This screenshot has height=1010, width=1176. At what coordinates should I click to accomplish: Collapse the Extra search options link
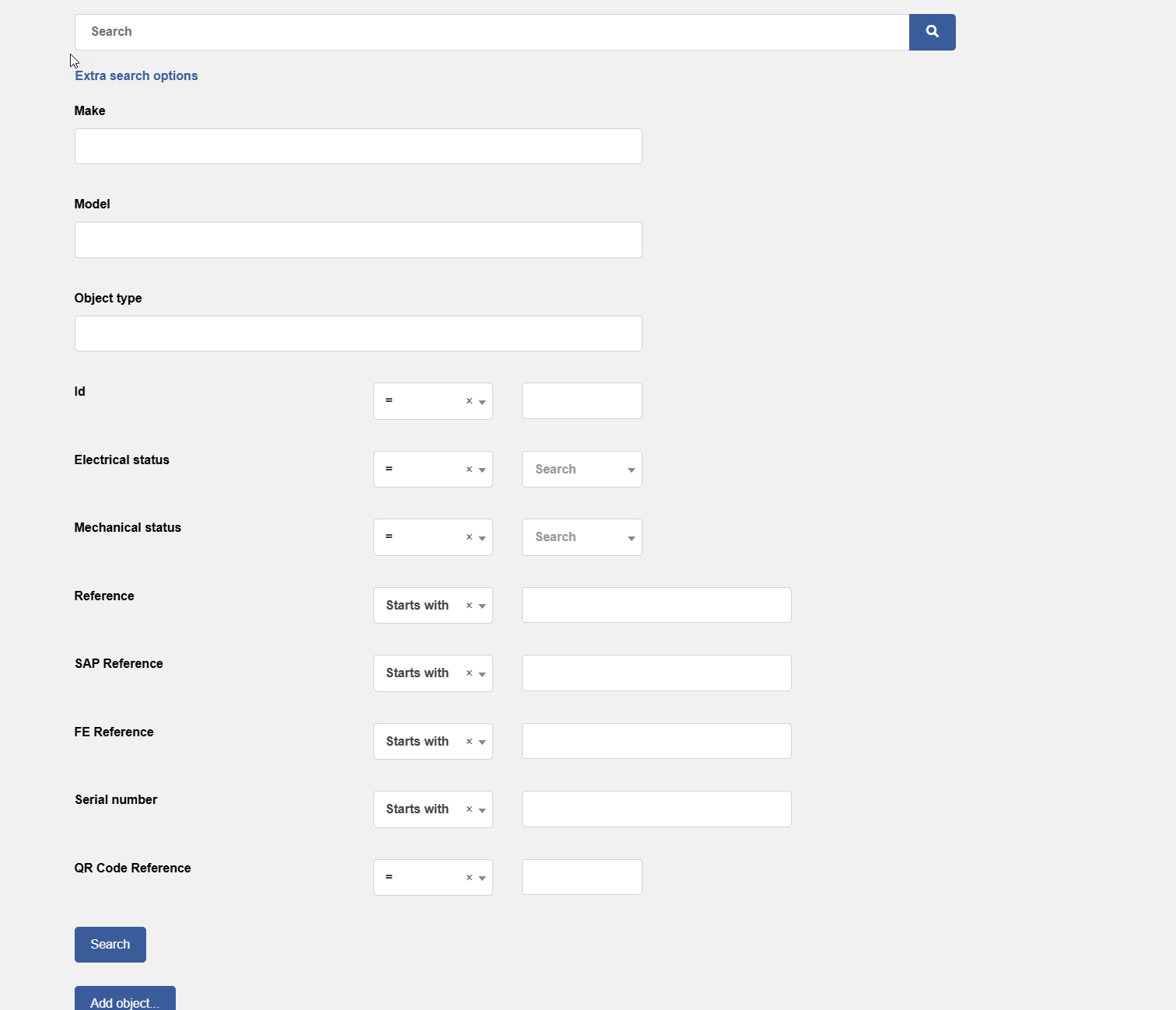136,75
